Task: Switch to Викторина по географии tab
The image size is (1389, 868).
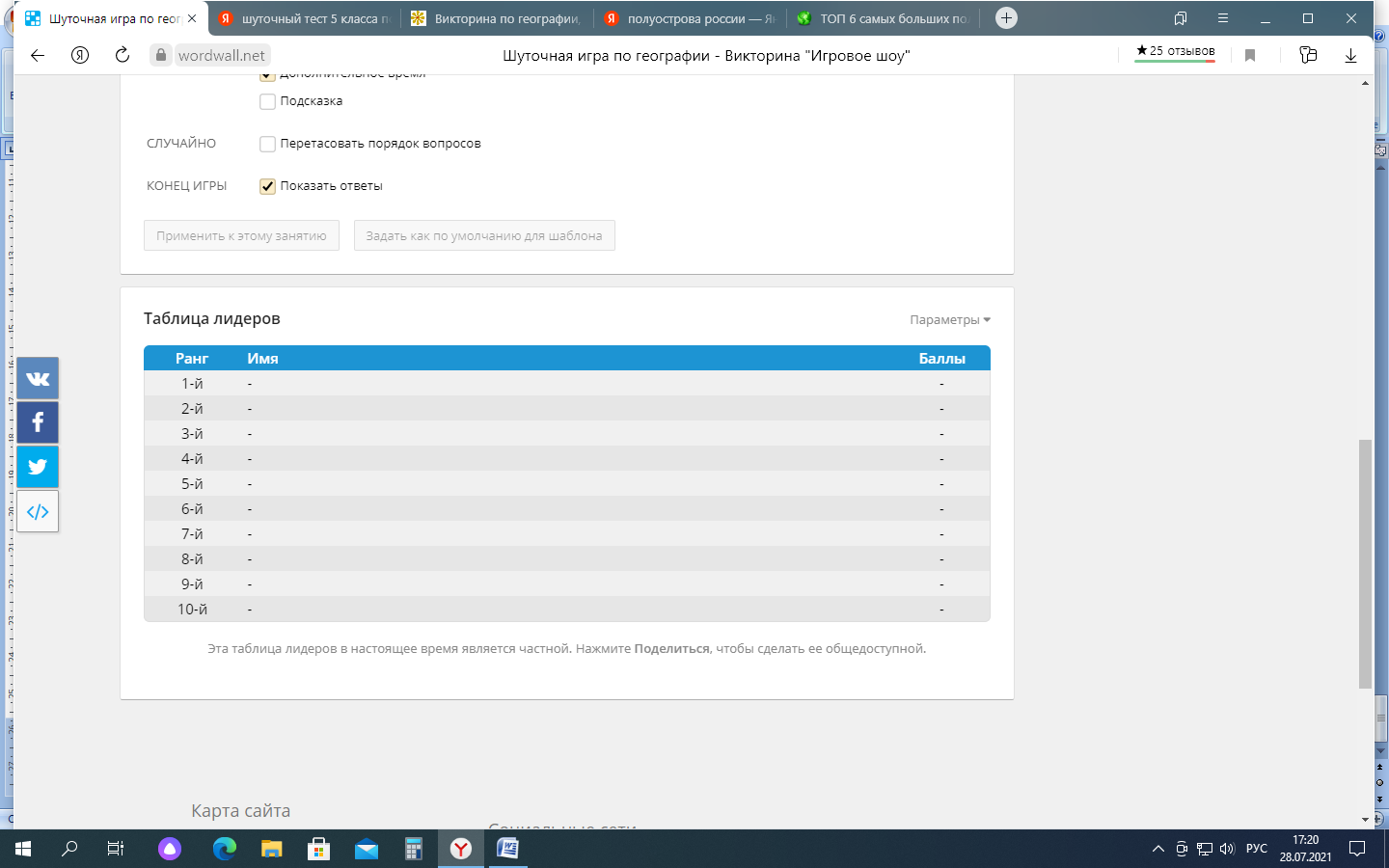Action: tap(497, 18)
